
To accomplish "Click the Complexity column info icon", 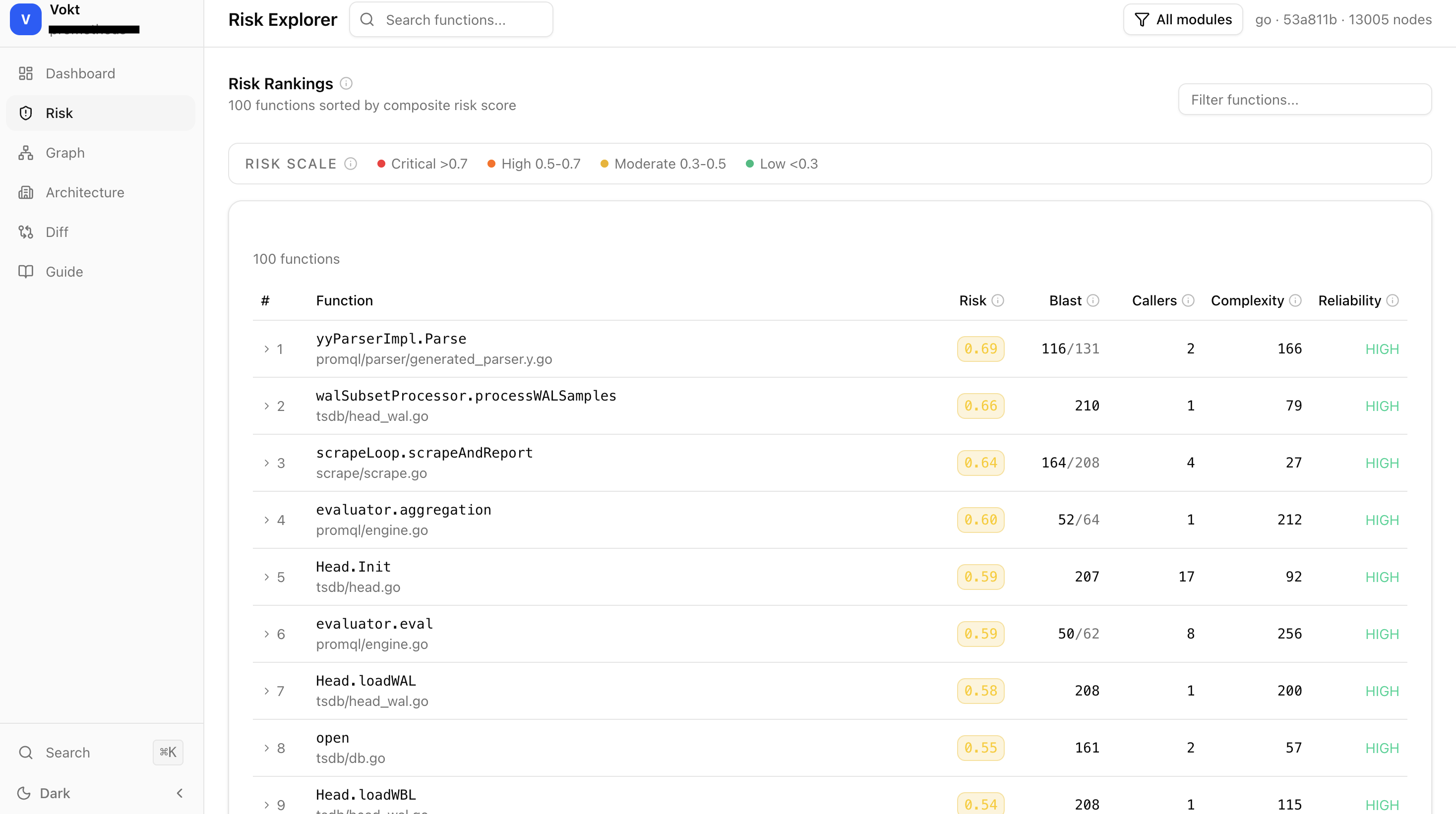I will [1295, 300].
